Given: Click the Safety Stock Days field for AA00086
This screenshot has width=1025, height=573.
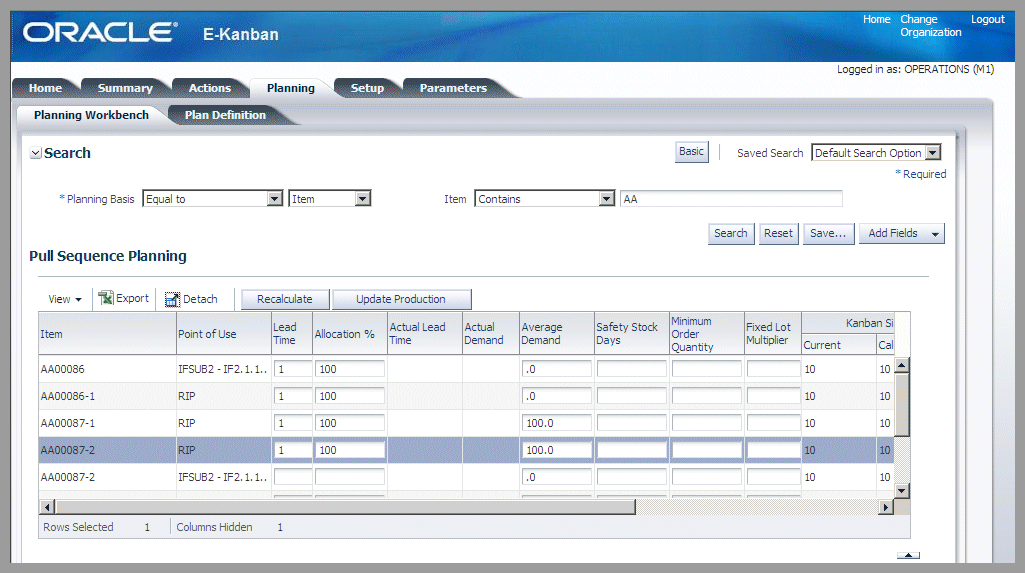Looking at the screenshot, I should coord(631,369).
